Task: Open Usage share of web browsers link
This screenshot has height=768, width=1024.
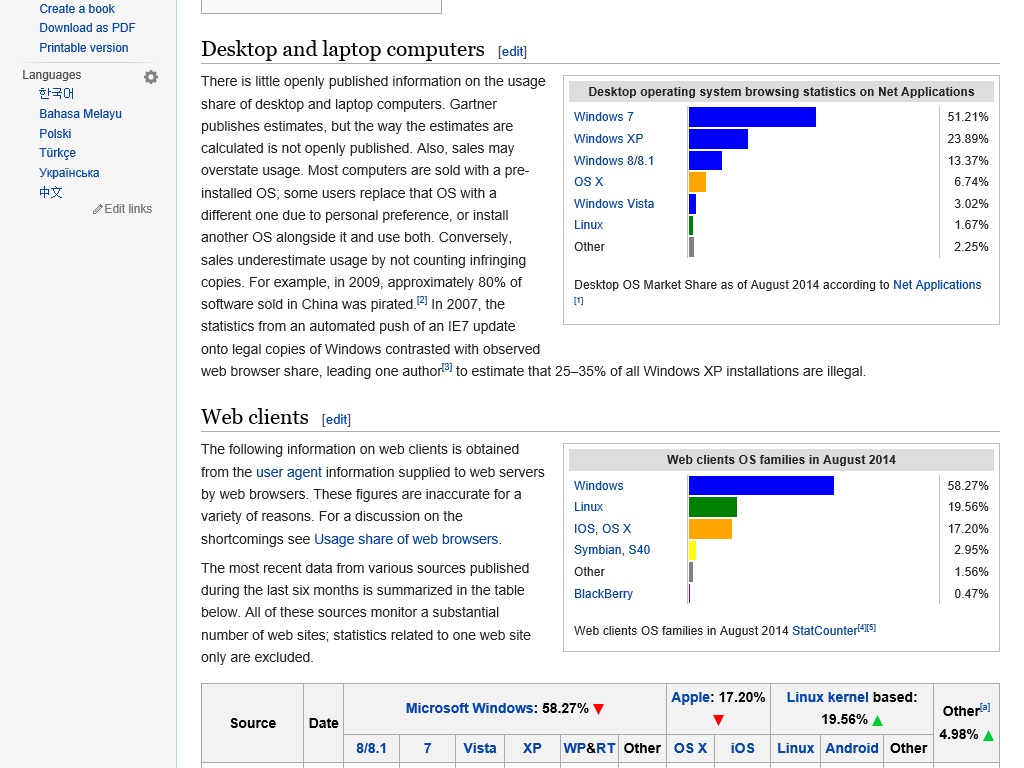Action: pyautogui.click(x=406, y=539)
